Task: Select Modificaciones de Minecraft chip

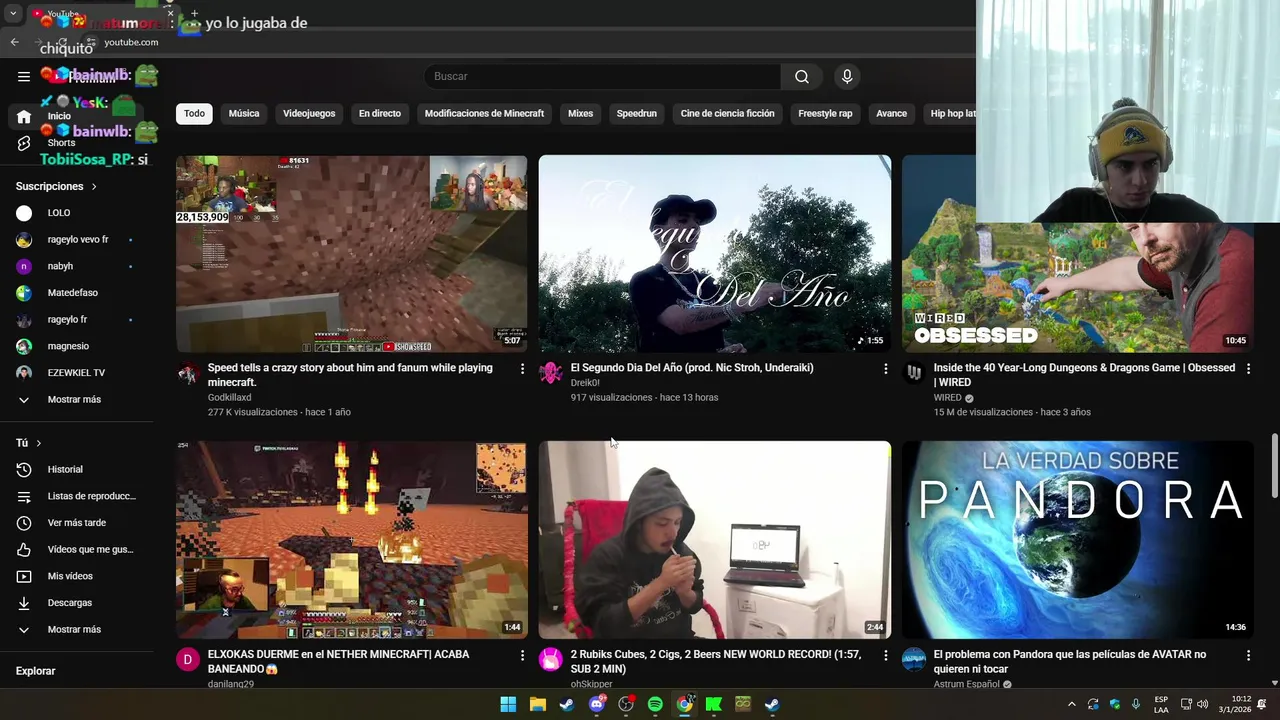Action: pyautogui.click(x=484, y=114)
